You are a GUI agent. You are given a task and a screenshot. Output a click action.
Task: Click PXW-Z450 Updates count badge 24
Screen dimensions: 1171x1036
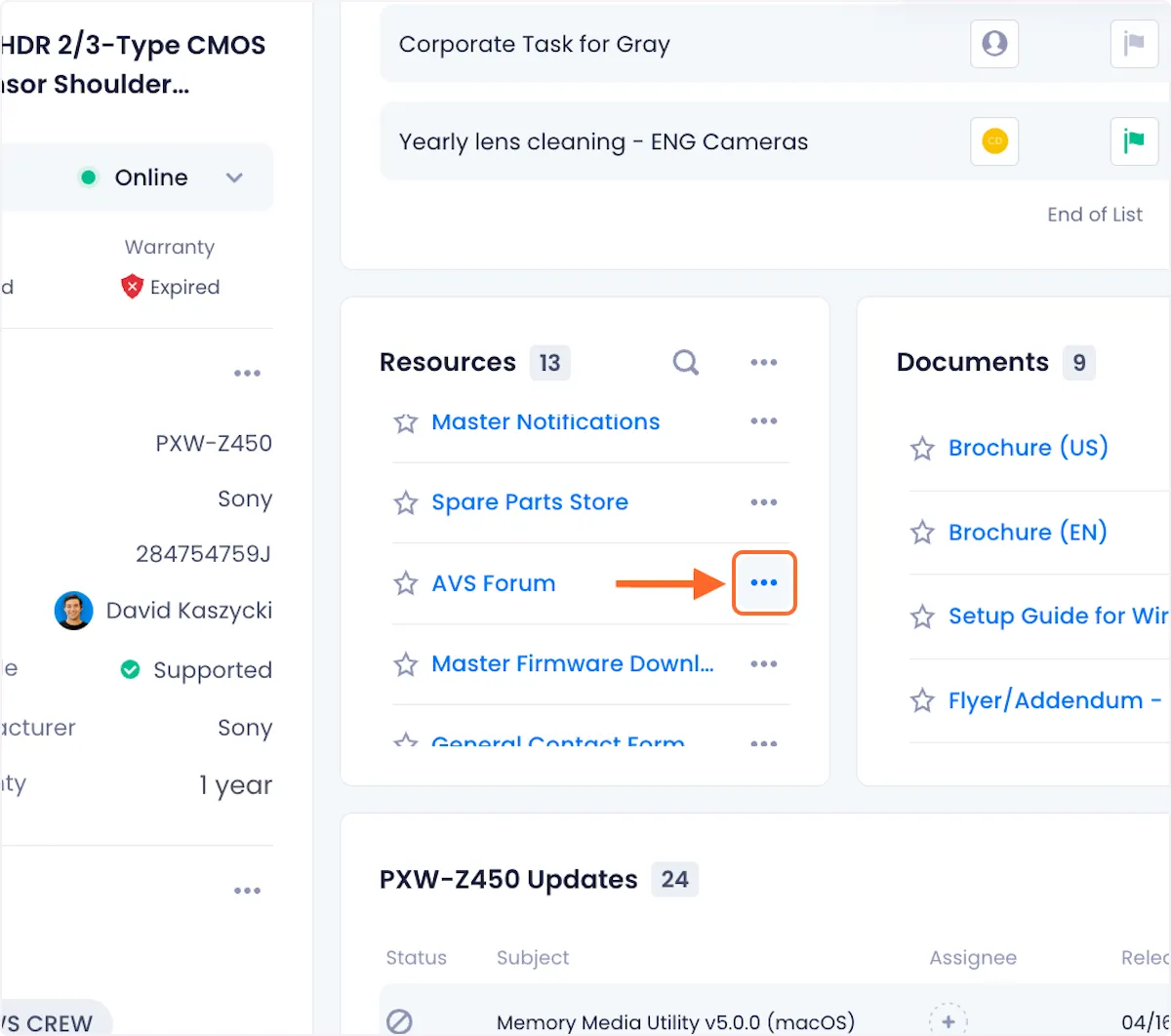[x=675, y=880]
